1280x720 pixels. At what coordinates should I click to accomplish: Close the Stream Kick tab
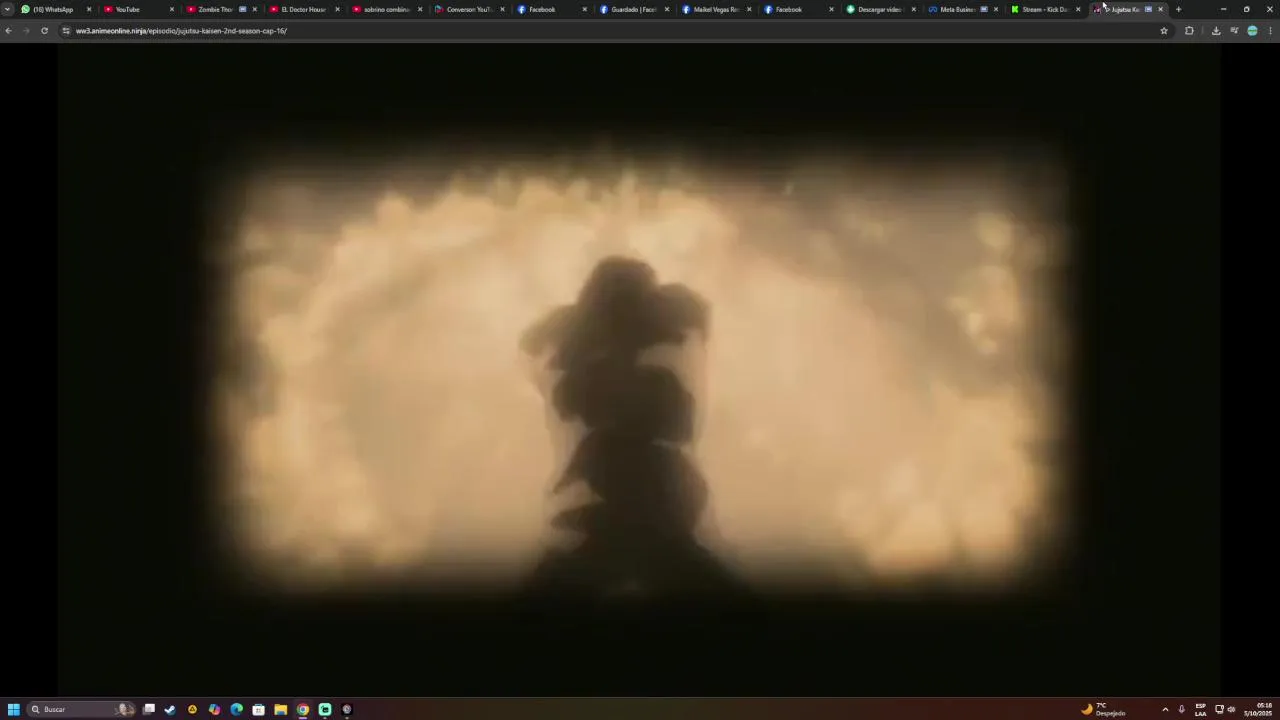tap(1078, 9)
